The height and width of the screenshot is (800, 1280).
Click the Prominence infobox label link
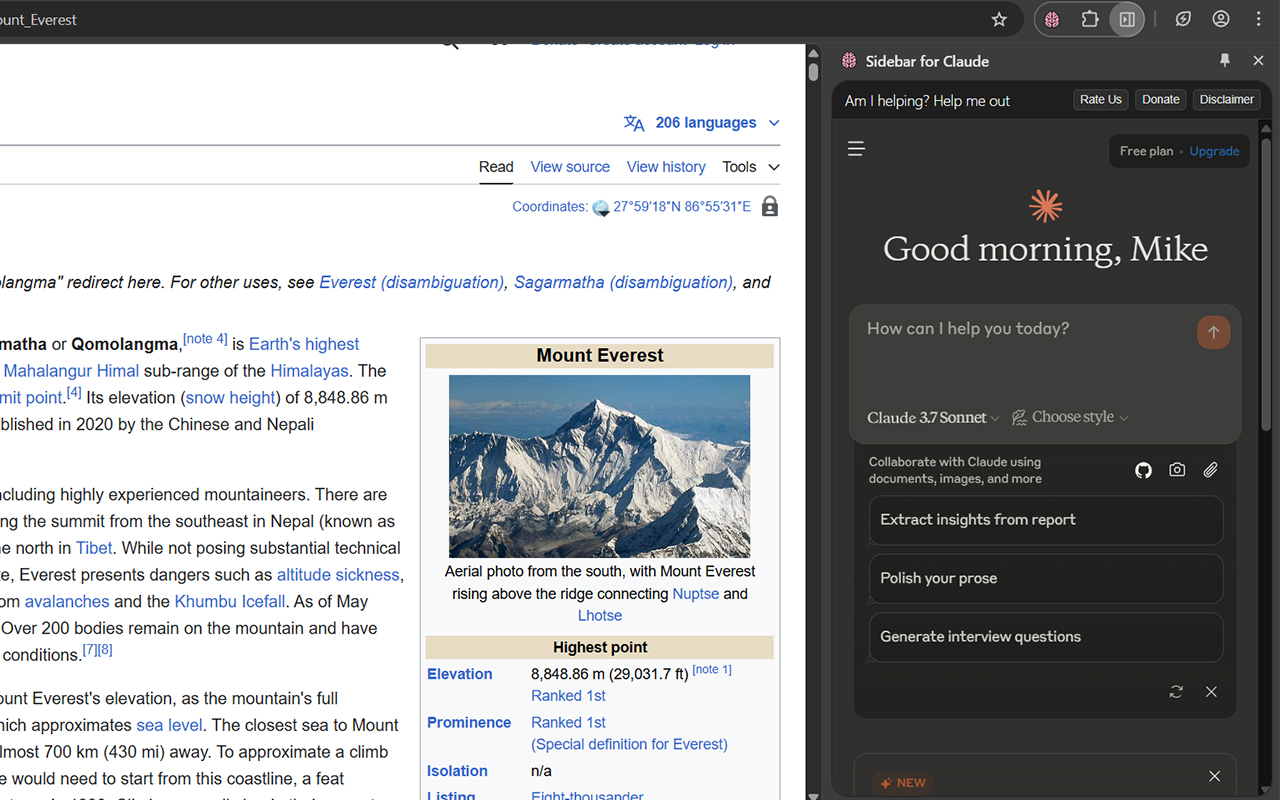pos(469,722)
